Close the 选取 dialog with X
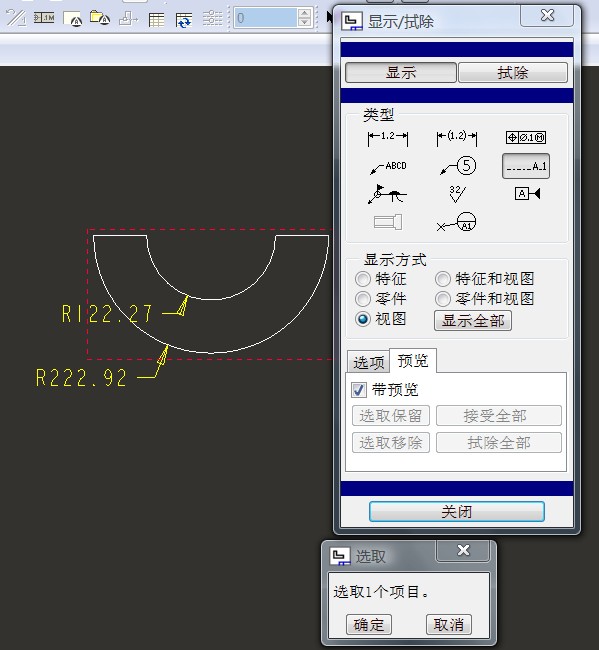The height and width of the screenshot is (650, 599). (463, 550)
